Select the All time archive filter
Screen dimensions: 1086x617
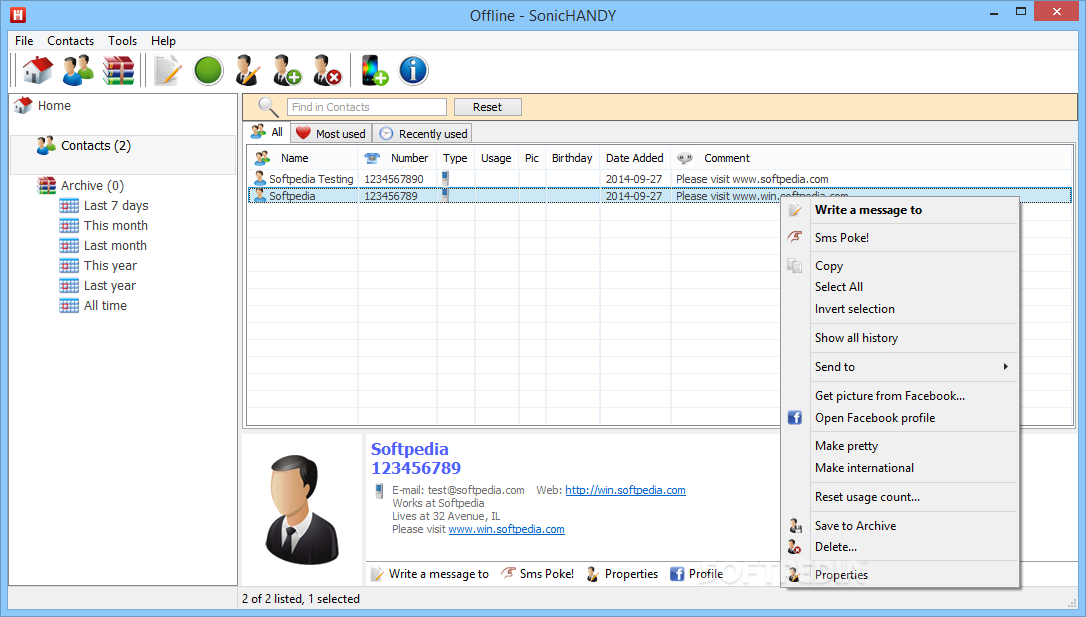tap(105, 306)
